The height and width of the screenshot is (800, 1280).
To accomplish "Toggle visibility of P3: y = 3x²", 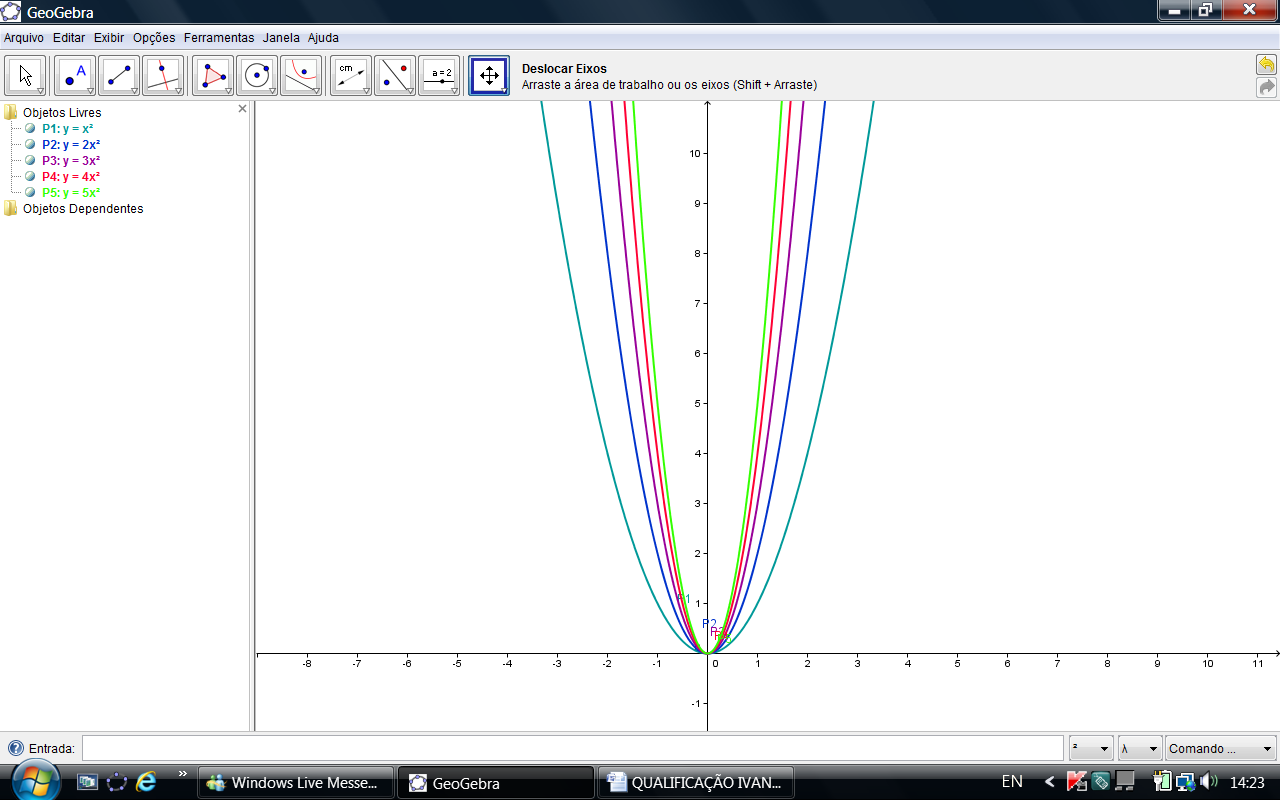I will tap(30, 160).
